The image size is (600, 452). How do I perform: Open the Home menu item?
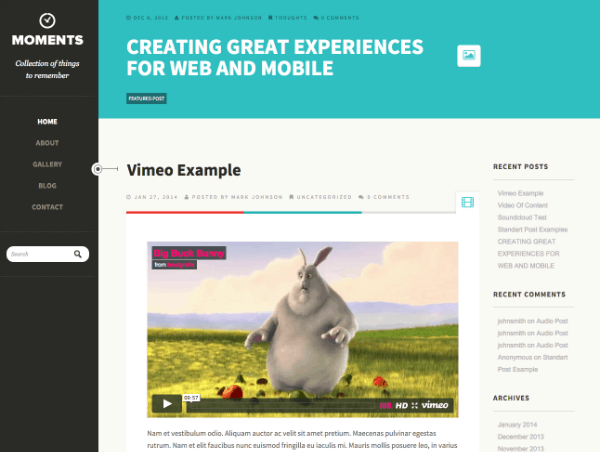(x=47, y=122)
